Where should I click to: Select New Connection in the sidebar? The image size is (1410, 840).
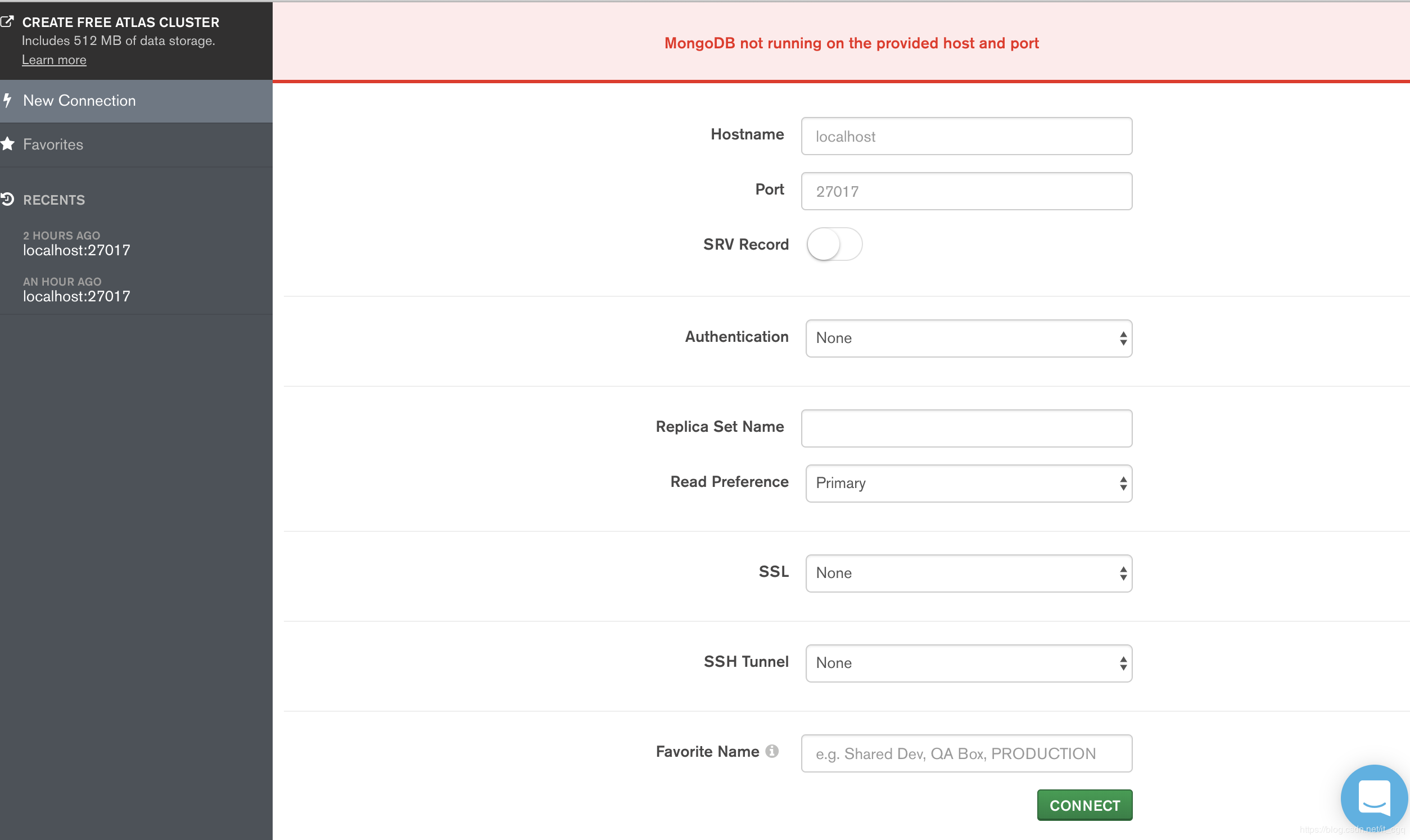point(79,101)
